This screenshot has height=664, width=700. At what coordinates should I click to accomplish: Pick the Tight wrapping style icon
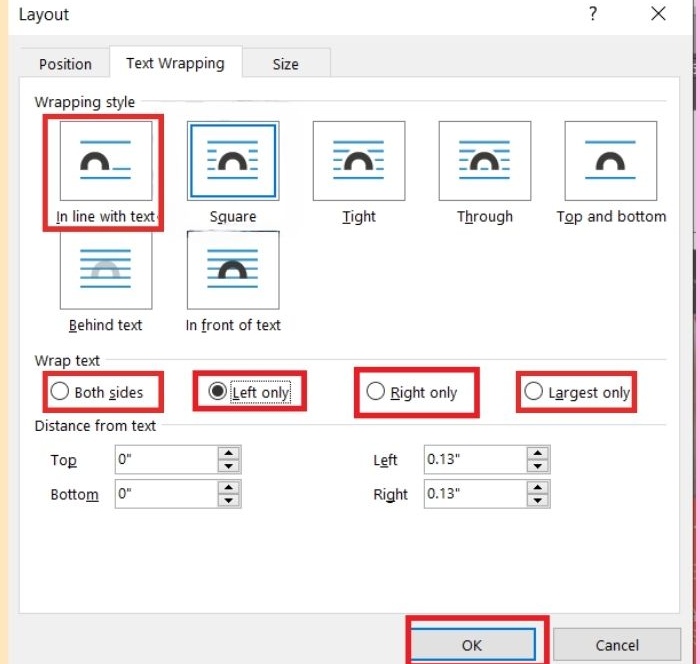point(358,161)
